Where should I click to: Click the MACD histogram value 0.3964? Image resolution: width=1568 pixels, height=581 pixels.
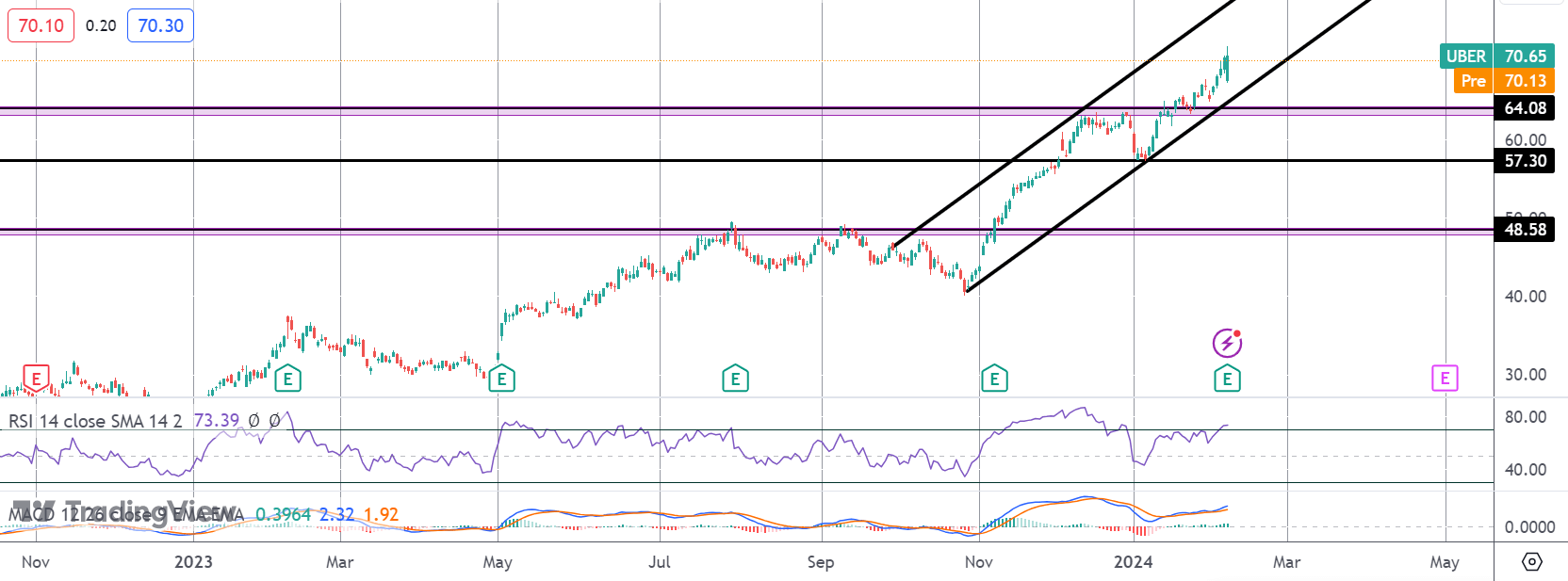tap(284, 514)
